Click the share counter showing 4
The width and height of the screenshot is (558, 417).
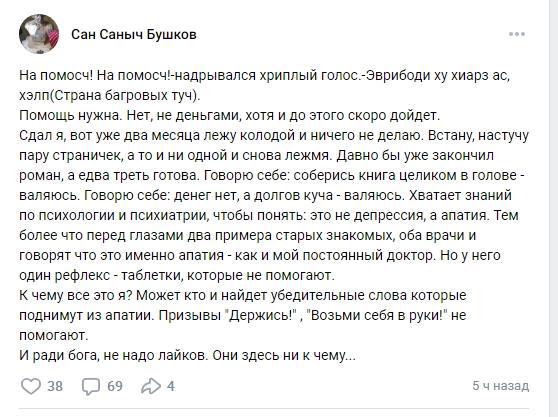click(171, 386)
